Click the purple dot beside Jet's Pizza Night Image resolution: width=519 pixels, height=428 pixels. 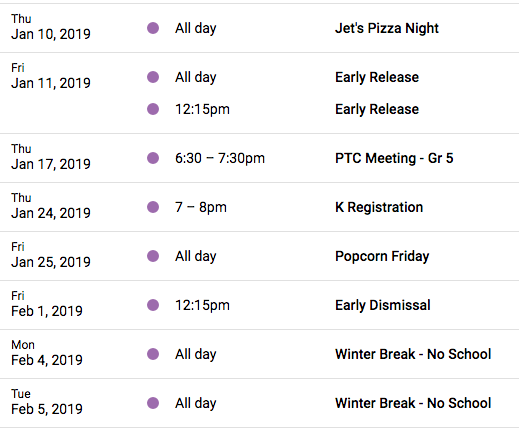[x=153, y=28]
